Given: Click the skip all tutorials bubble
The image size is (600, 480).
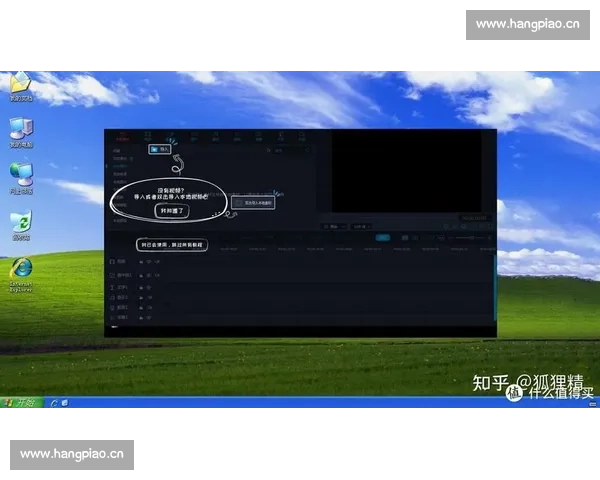Looking at the screenshot, I should pyautogui.click(x=172, y=244).
